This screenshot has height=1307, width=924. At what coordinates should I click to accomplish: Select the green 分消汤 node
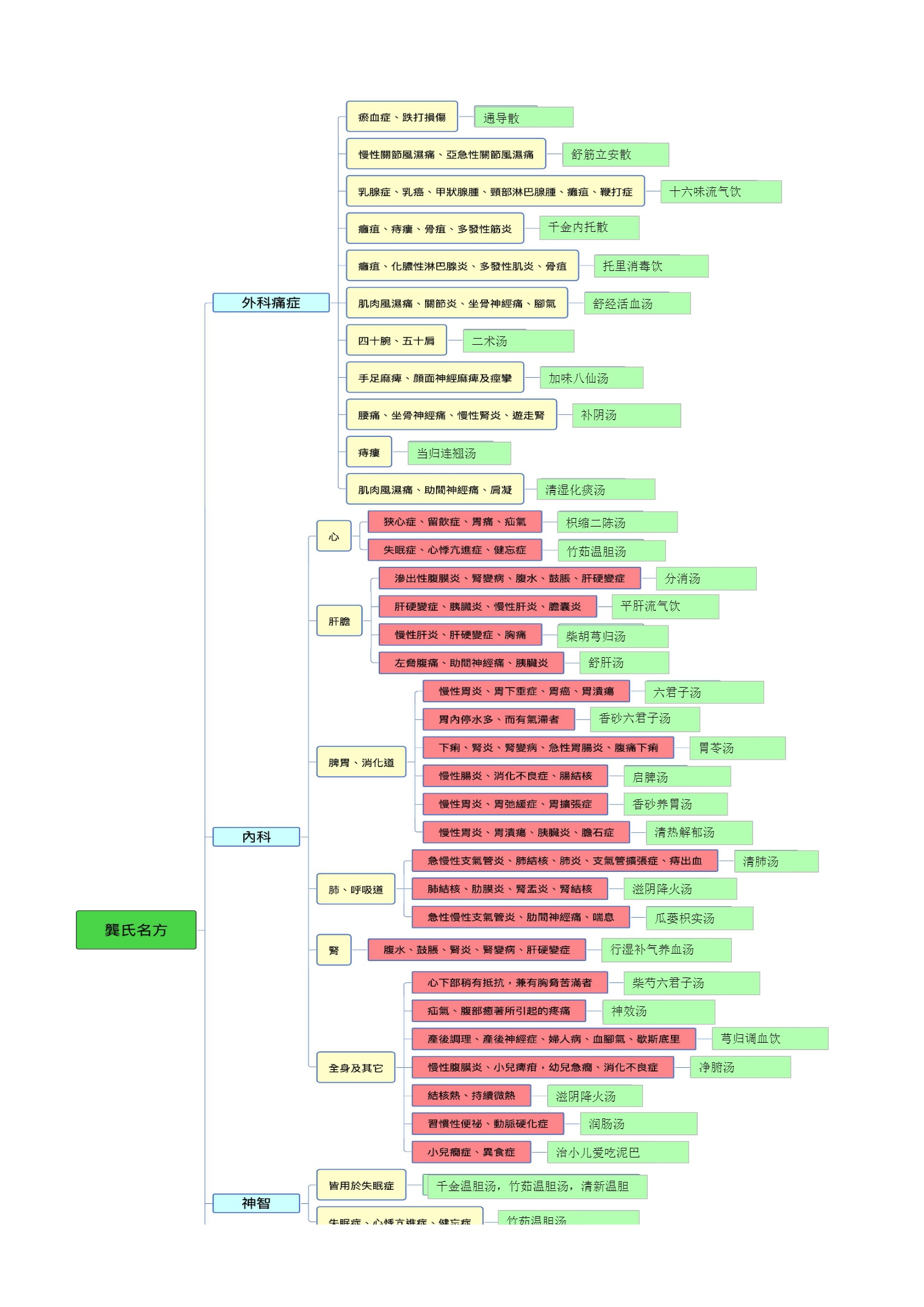click(706, 578)
